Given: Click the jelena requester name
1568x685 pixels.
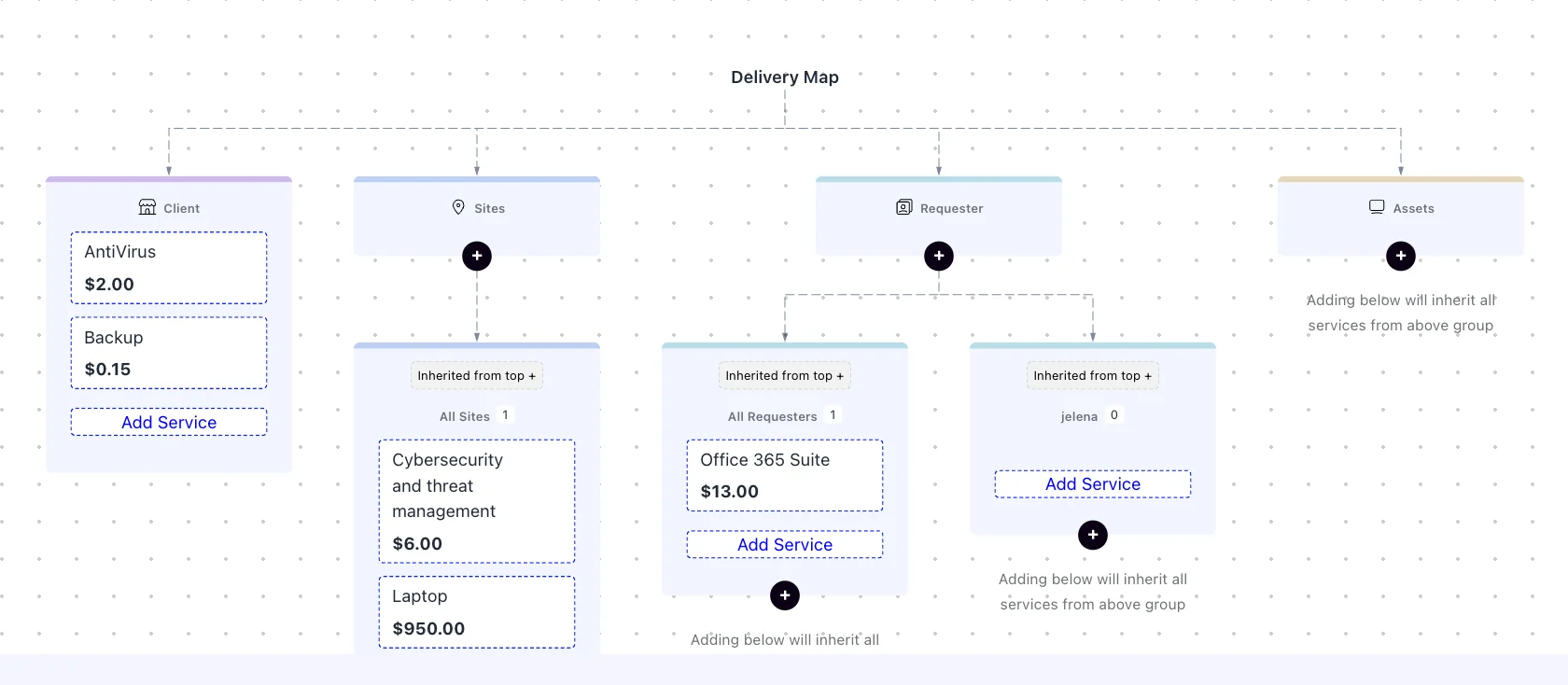Looking at the screenshot, I should (1079, 416).
